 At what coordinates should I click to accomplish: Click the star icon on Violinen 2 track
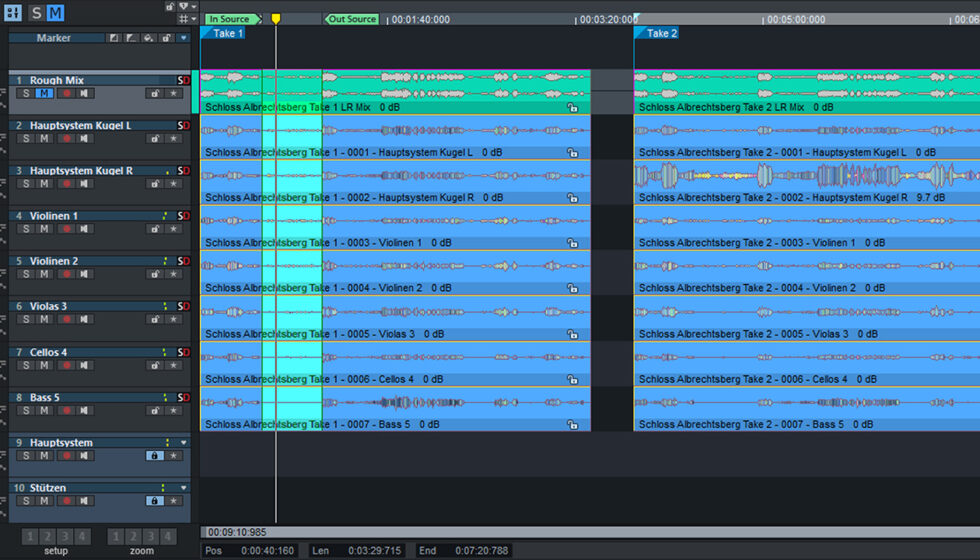pos(174,275)
